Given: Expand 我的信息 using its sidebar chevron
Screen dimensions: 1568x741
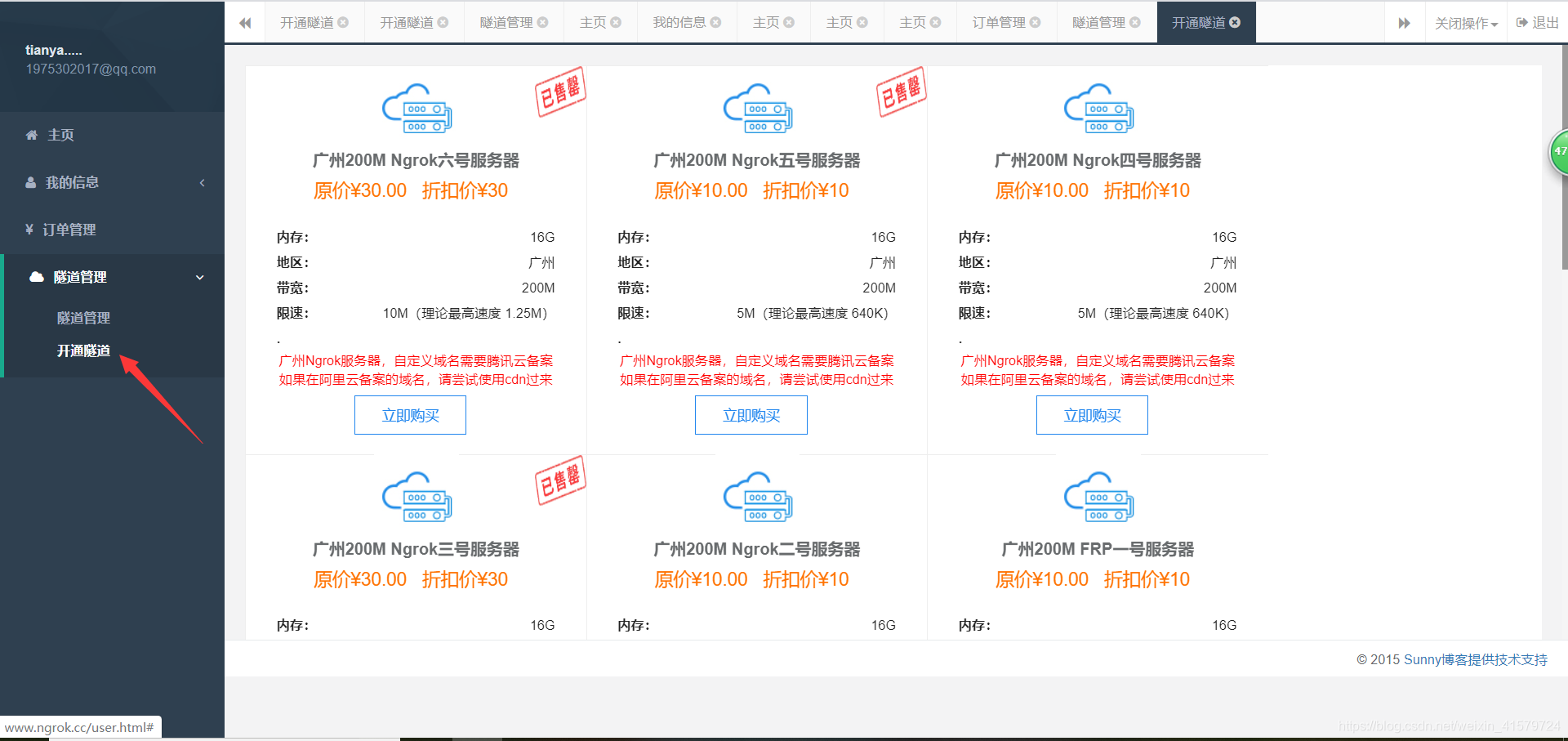Looking at the screenshot, I should tap(202, 182).
